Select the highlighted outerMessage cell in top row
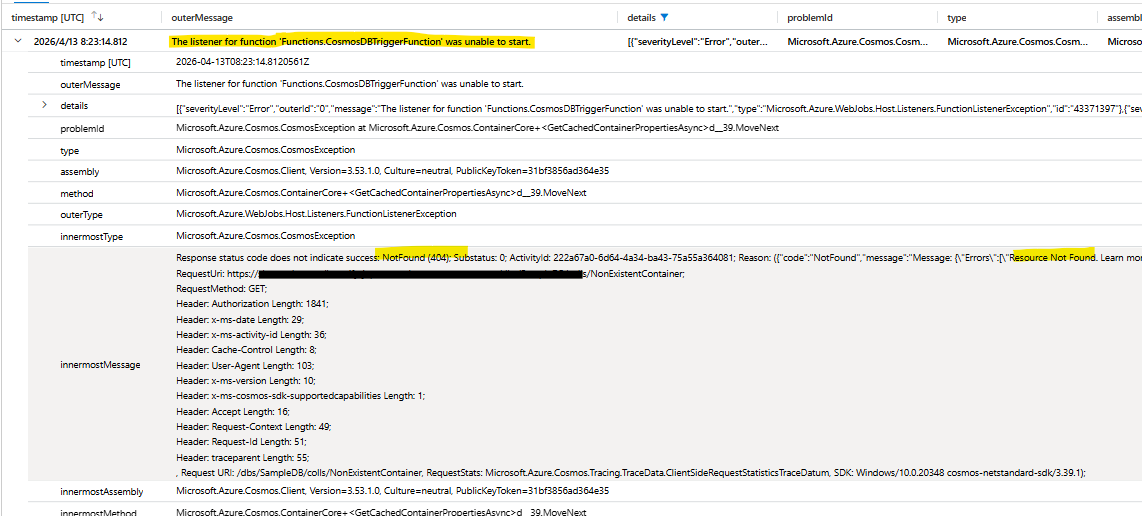This screenshot has height=516, width=1142. click(351, 42)
